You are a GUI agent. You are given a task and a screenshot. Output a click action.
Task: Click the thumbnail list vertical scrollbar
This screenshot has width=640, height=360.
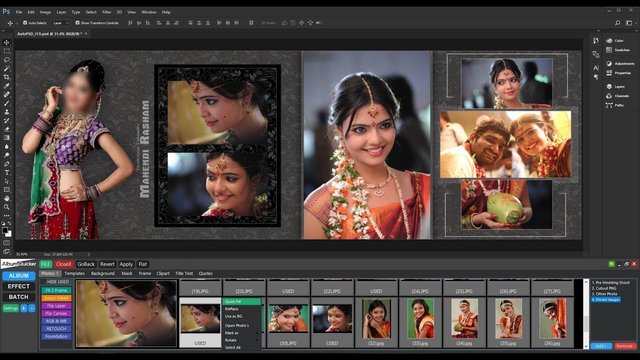[x=586, y=313]
